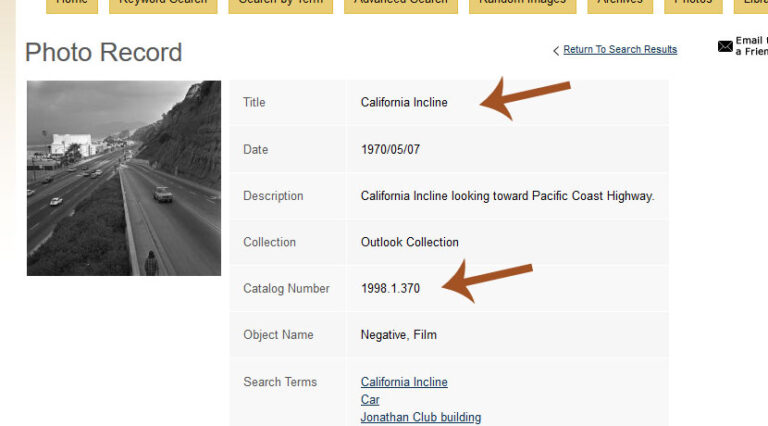Click the envelope Email a Friend icon

click(x=725, y=47)
